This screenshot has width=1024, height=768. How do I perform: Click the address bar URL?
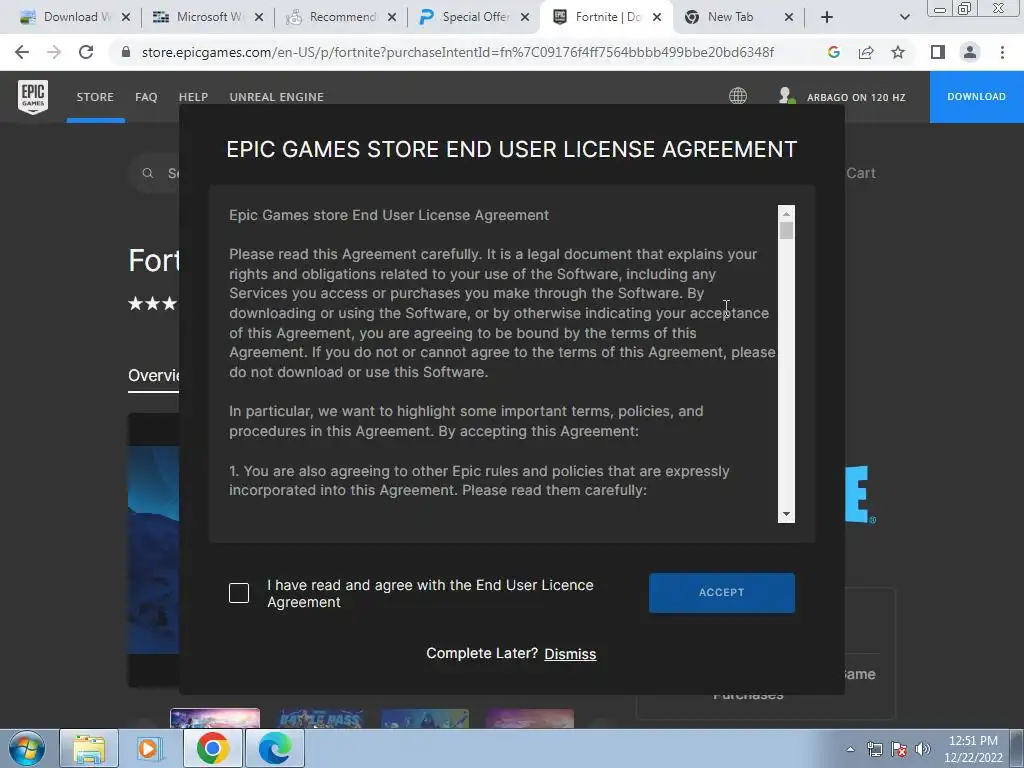457,52
